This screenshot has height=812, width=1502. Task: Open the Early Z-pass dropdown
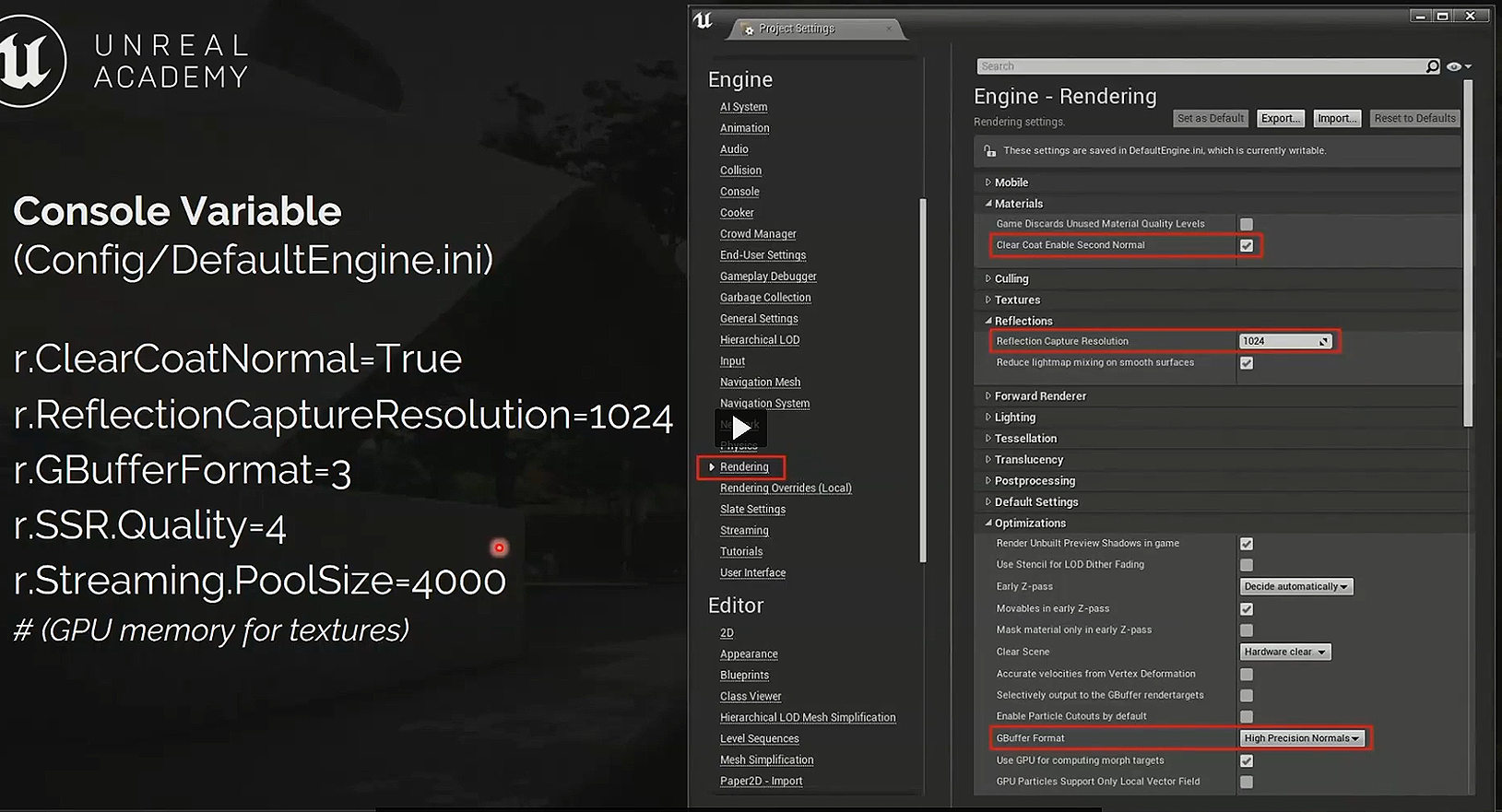(x=1296, y=586)
